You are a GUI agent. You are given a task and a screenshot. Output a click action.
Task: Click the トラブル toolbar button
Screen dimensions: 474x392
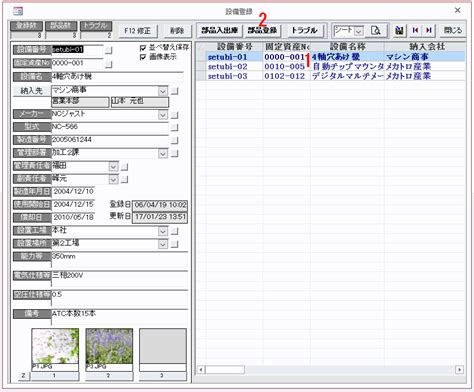304,30
